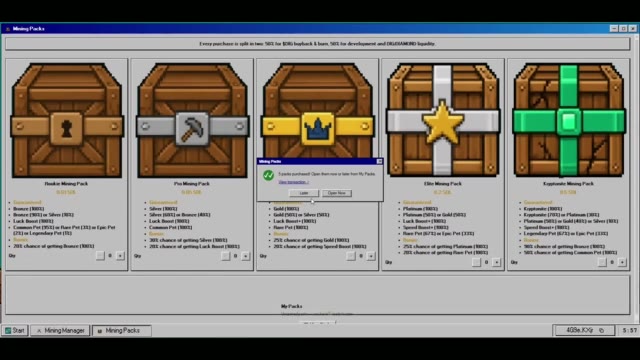
Task: Click Rookie pack price label
Action: tap(66, 192)
